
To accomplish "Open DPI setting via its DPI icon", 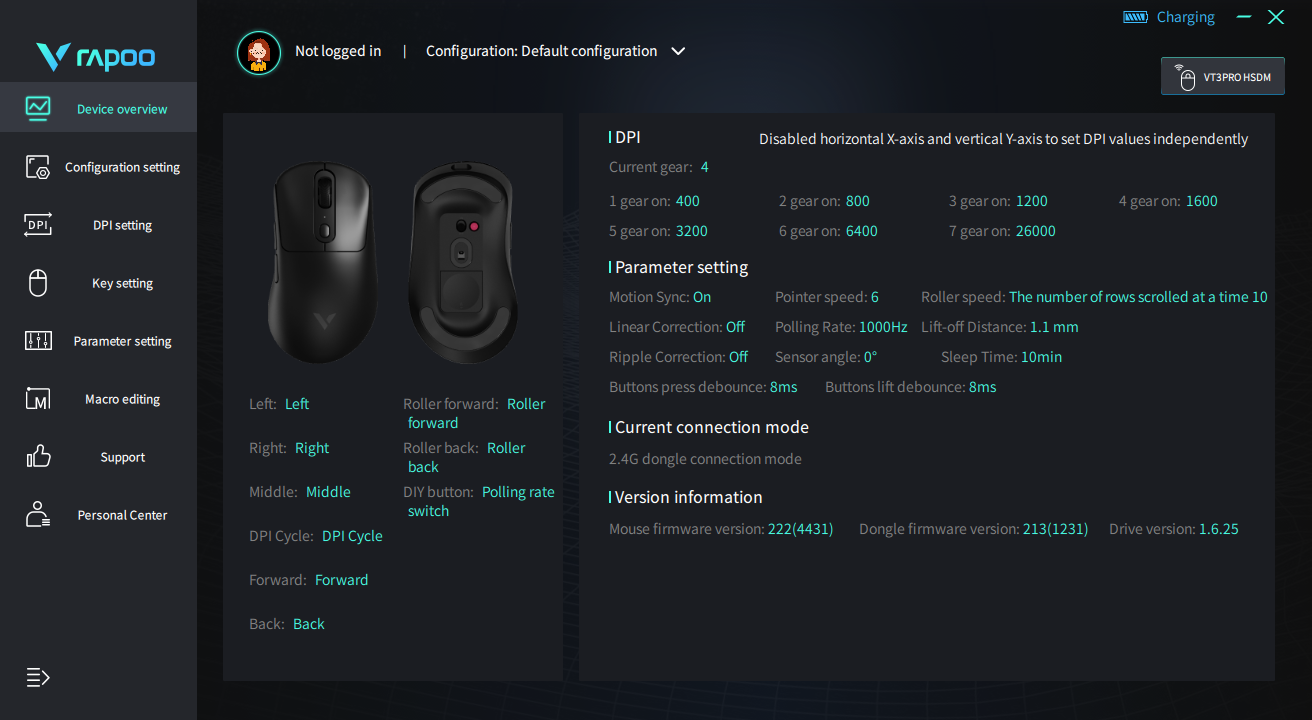I will pos(38,225).
